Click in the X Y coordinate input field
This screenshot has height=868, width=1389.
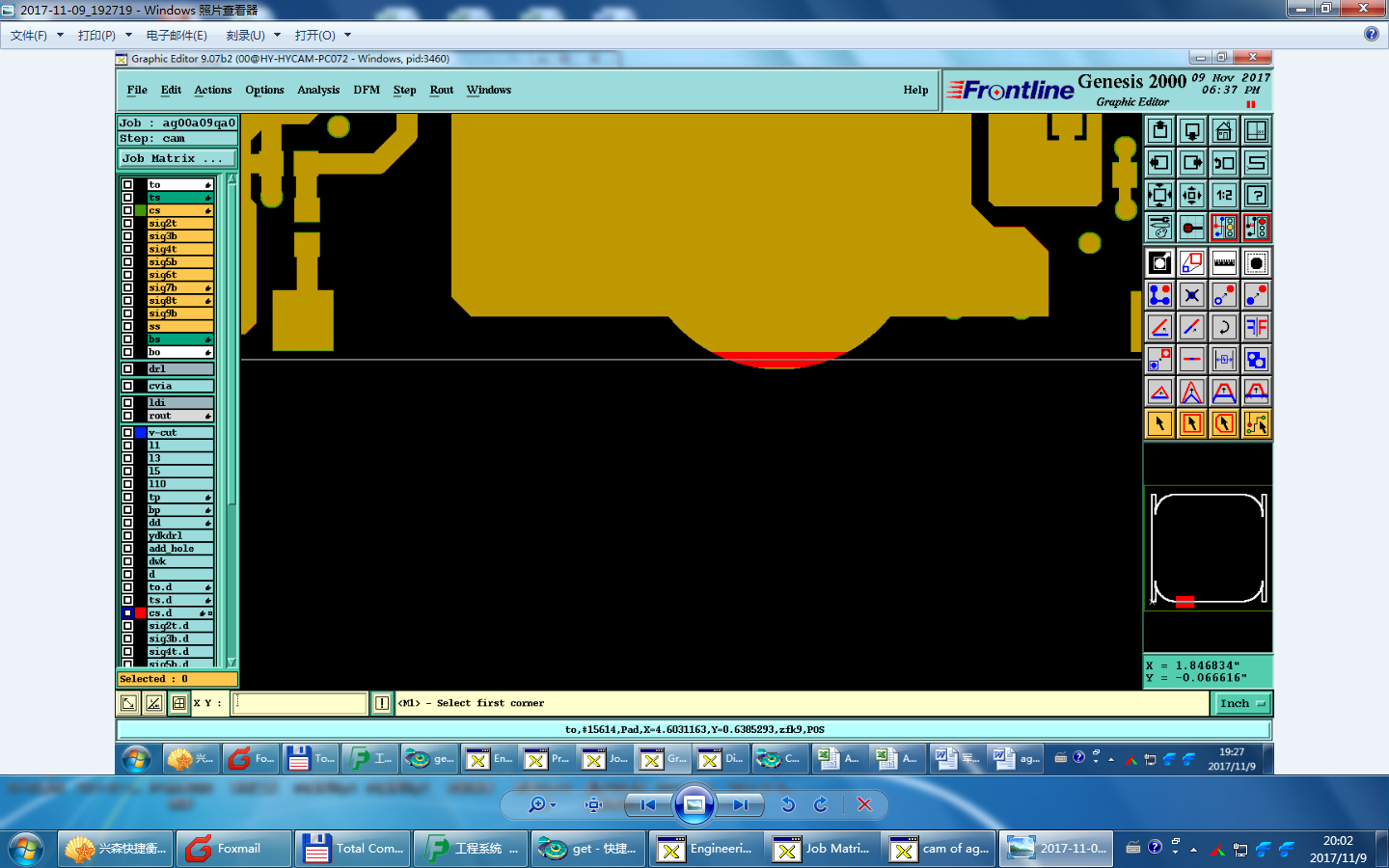coord(300,703)
